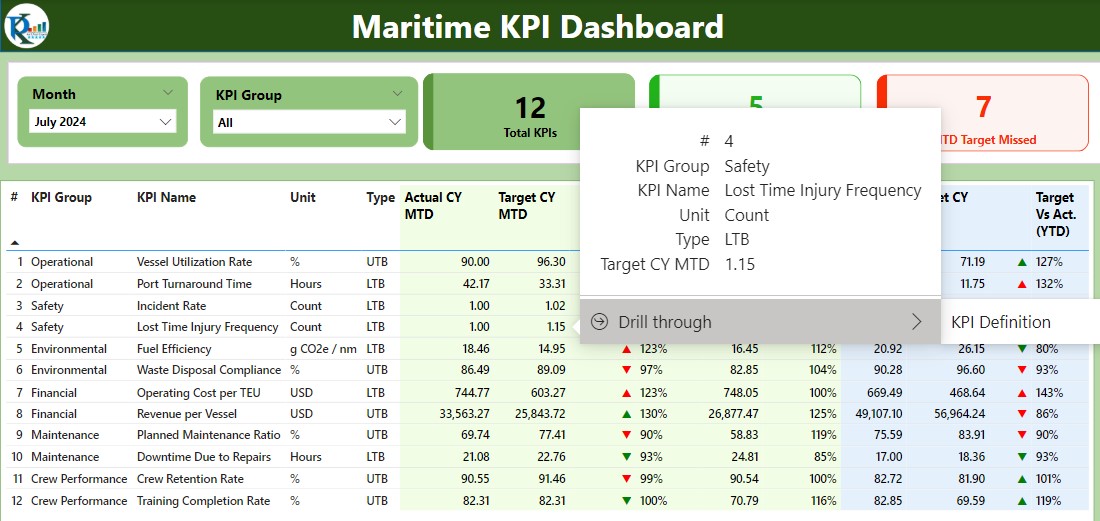Click red up arrow next to 143% YTD
Viewport: 1100px width, 521px height.
pos(1022,393)
